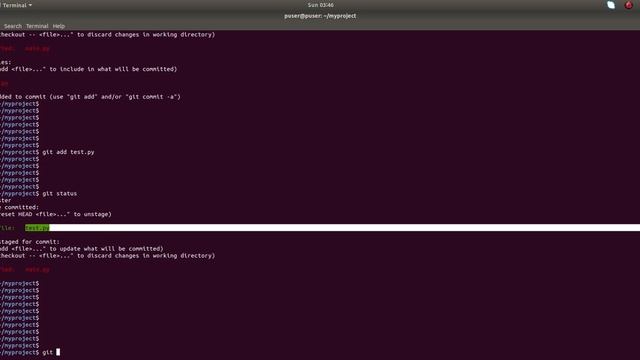640x360 pixels.
Task: Click the Sun 03:46 clock
Action: 320,5
